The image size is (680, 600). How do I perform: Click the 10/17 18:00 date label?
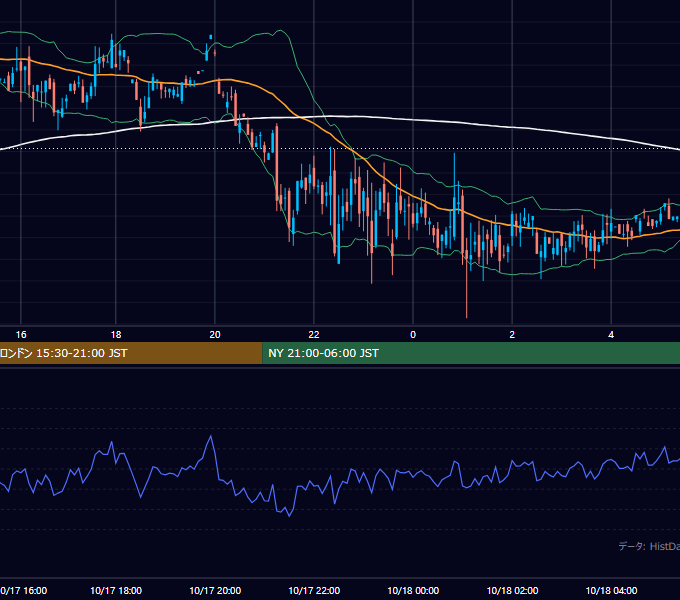tap(116, 590)
